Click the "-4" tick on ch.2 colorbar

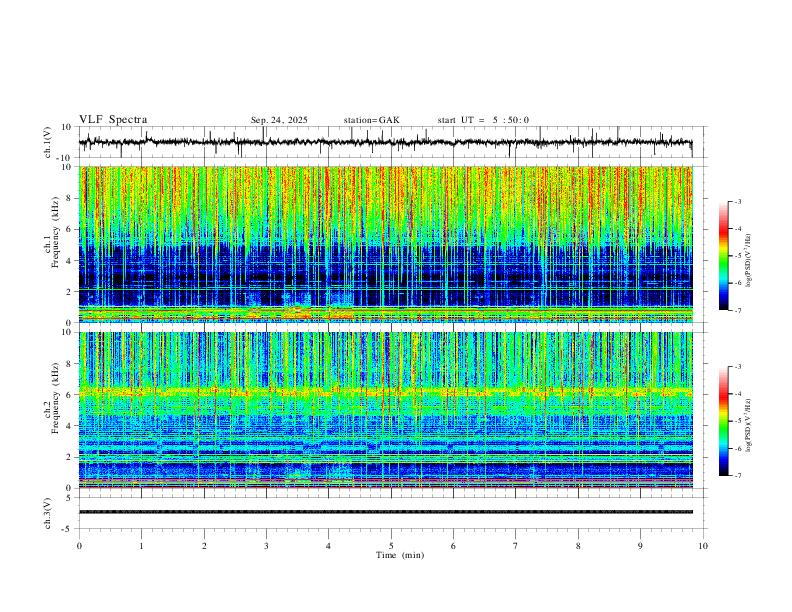(738, 394)
